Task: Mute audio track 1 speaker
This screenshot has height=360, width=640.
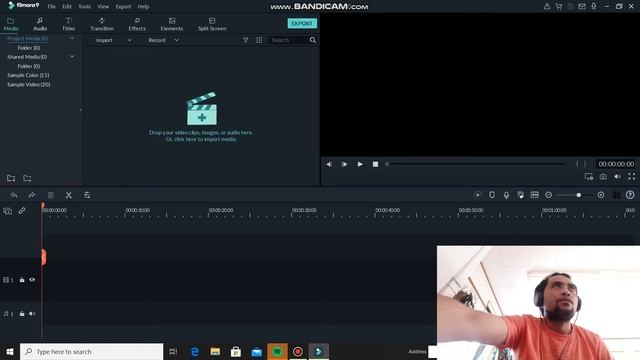Action: tap(32, 314)
